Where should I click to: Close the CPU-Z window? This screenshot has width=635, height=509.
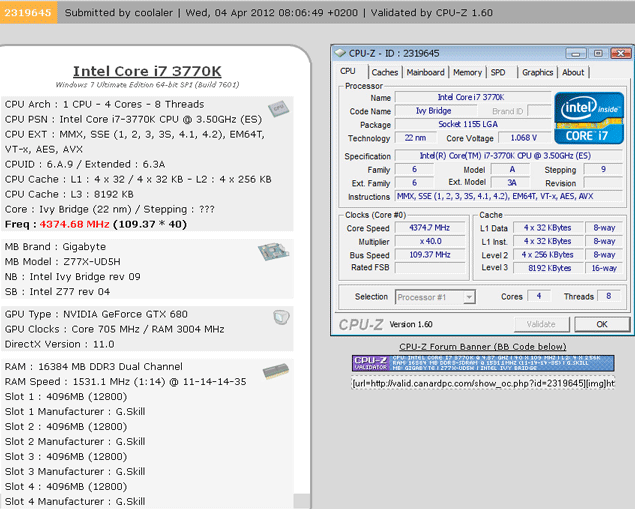click(621, 53)
